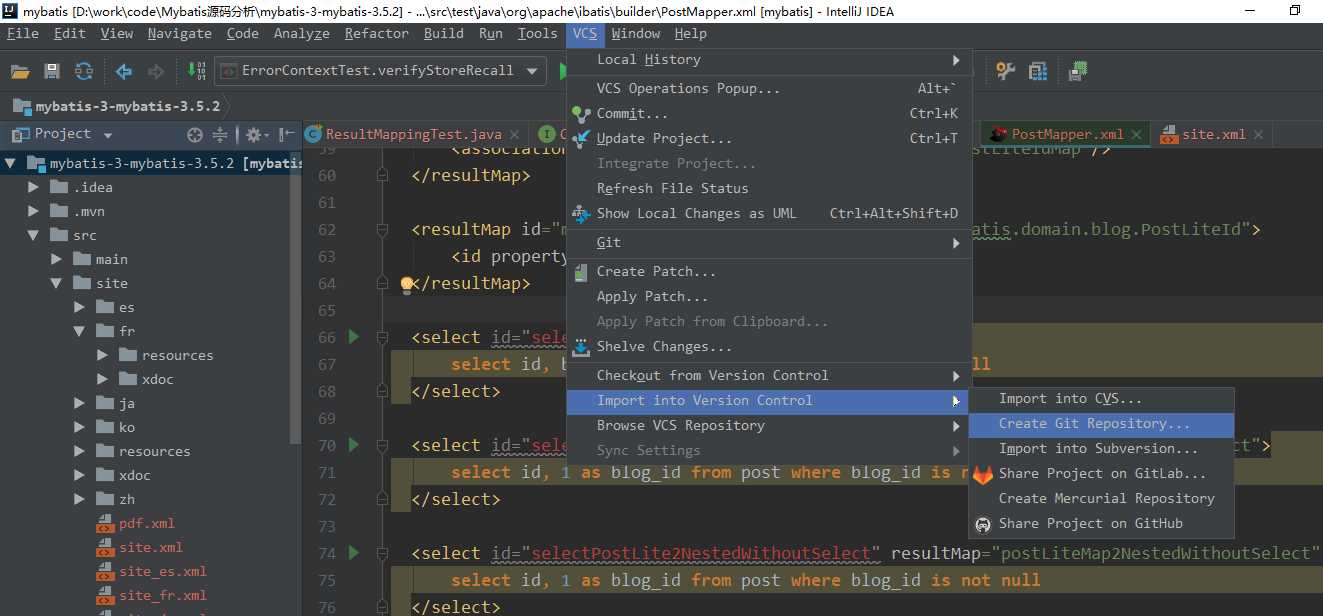
Task: Click the fold marker at line 68
Action: (382, 391)
